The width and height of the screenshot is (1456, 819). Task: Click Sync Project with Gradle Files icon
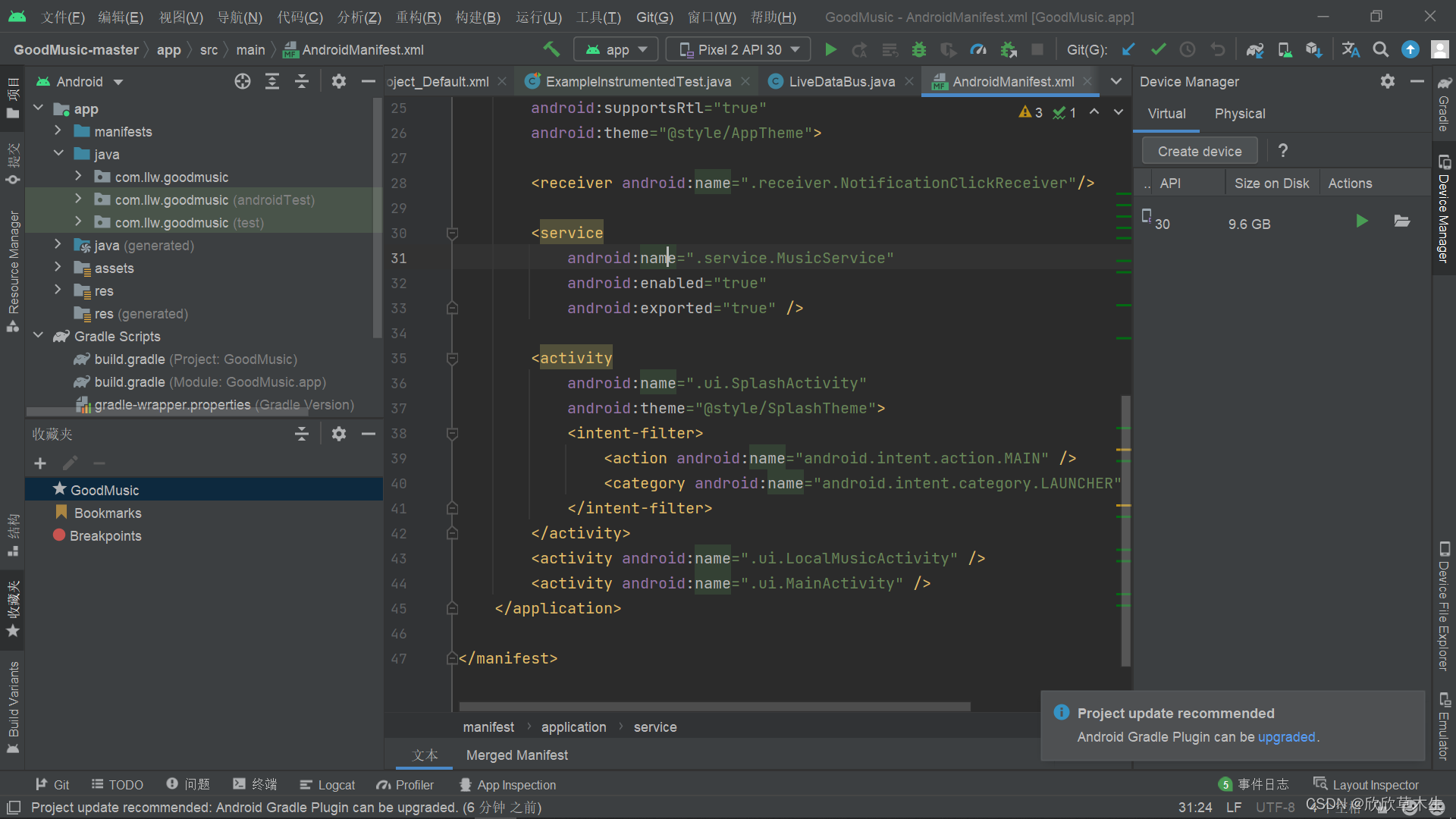(x=1255, y=50)
